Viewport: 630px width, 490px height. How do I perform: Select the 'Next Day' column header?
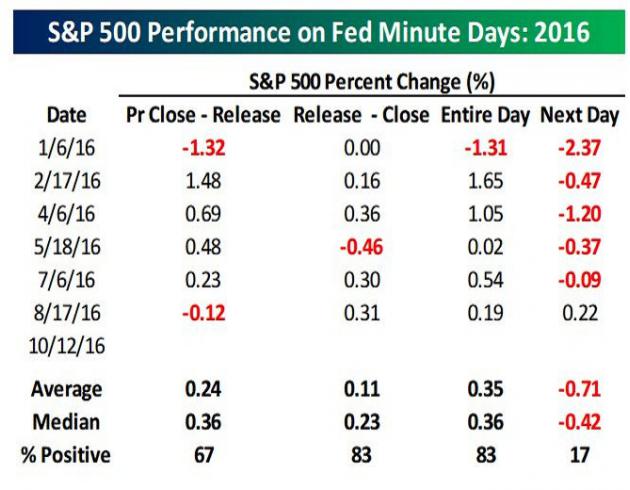coord(578,115)
